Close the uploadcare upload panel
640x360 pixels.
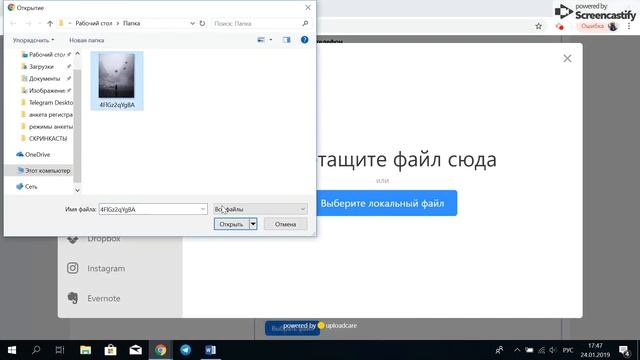pyautogui.click(x=567, y=58)
